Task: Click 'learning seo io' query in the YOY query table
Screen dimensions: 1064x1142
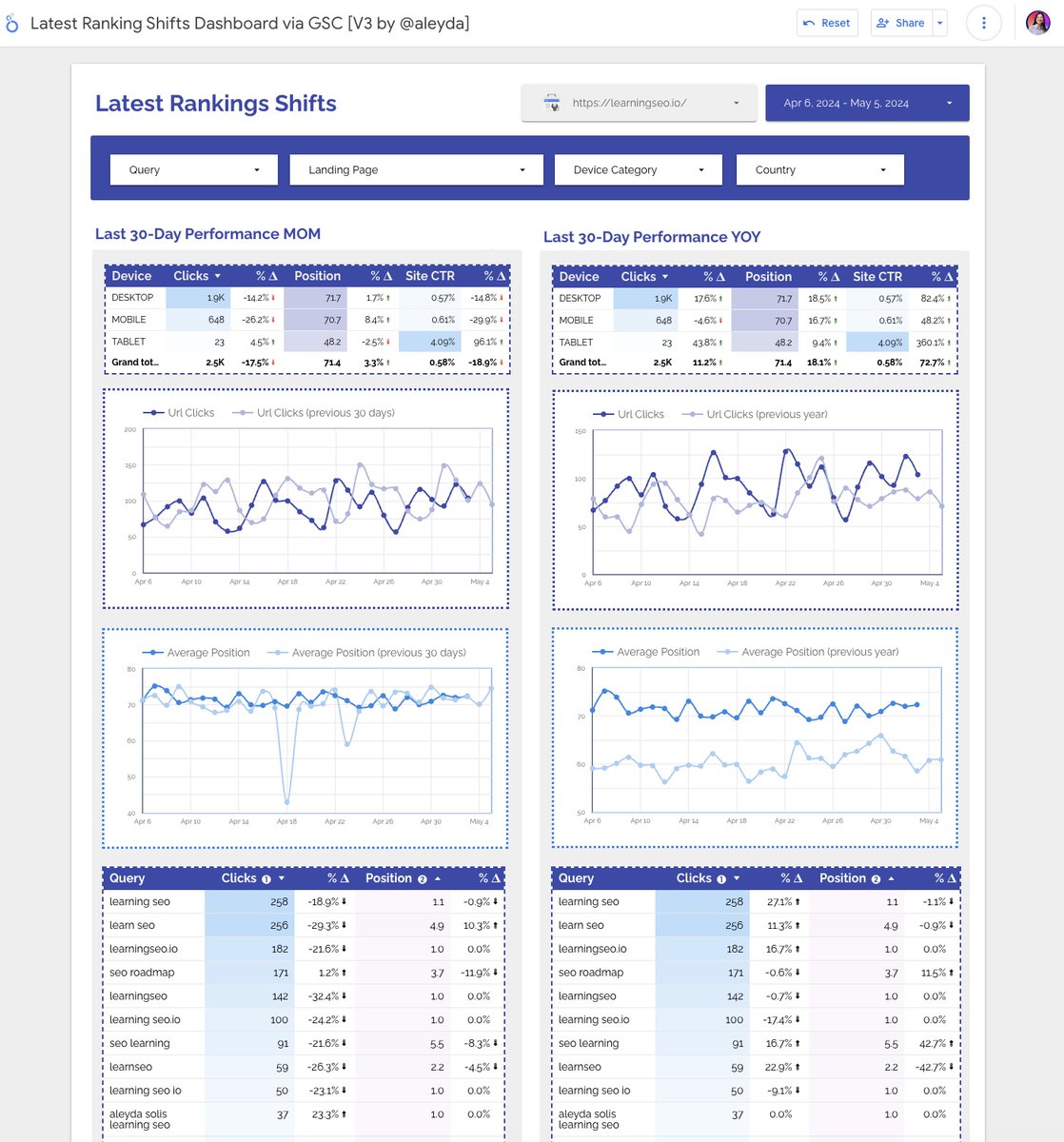Action: click(594, 1091)
